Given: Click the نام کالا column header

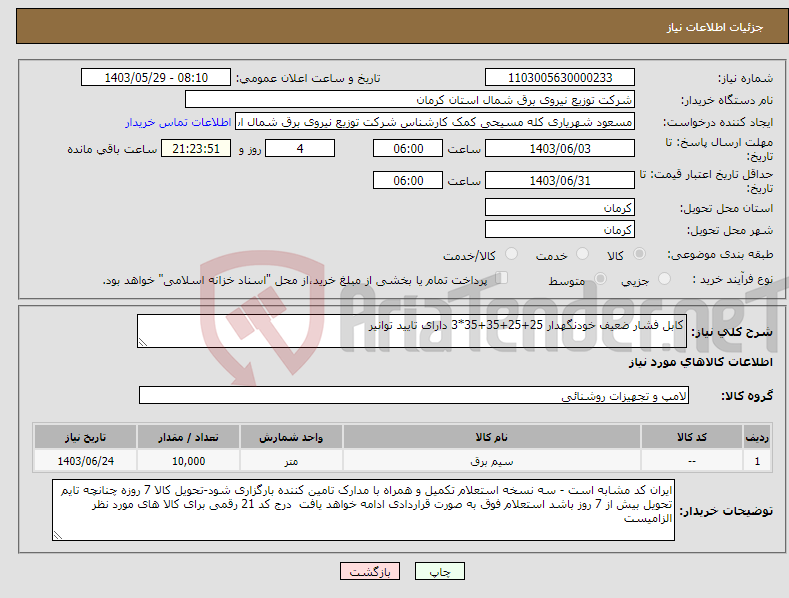Looking at the screenshot, I should tap(492, 437).
